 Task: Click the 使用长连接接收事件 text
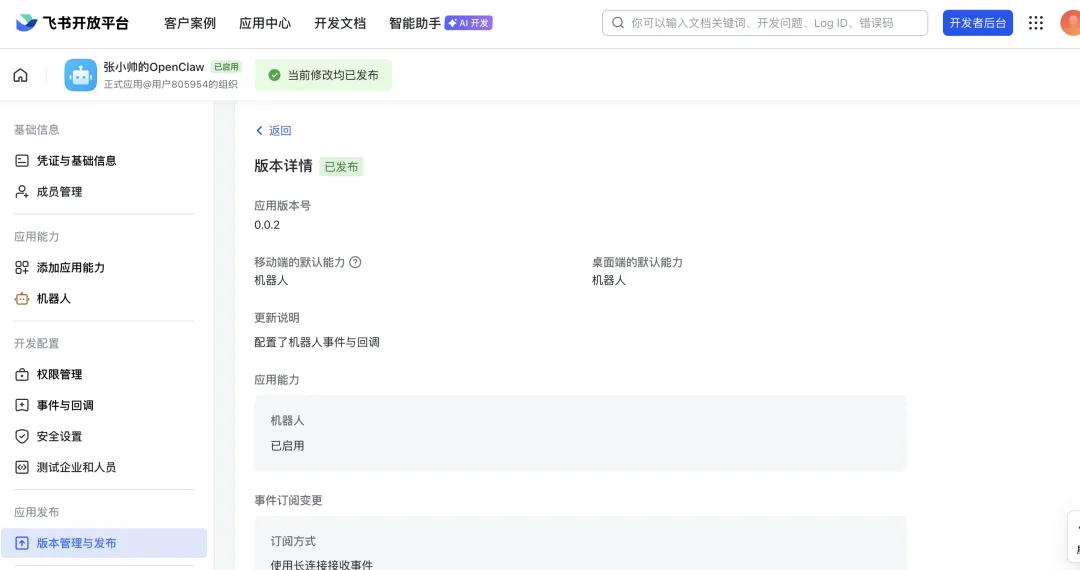pyautogui.click(x=322, y=564)
